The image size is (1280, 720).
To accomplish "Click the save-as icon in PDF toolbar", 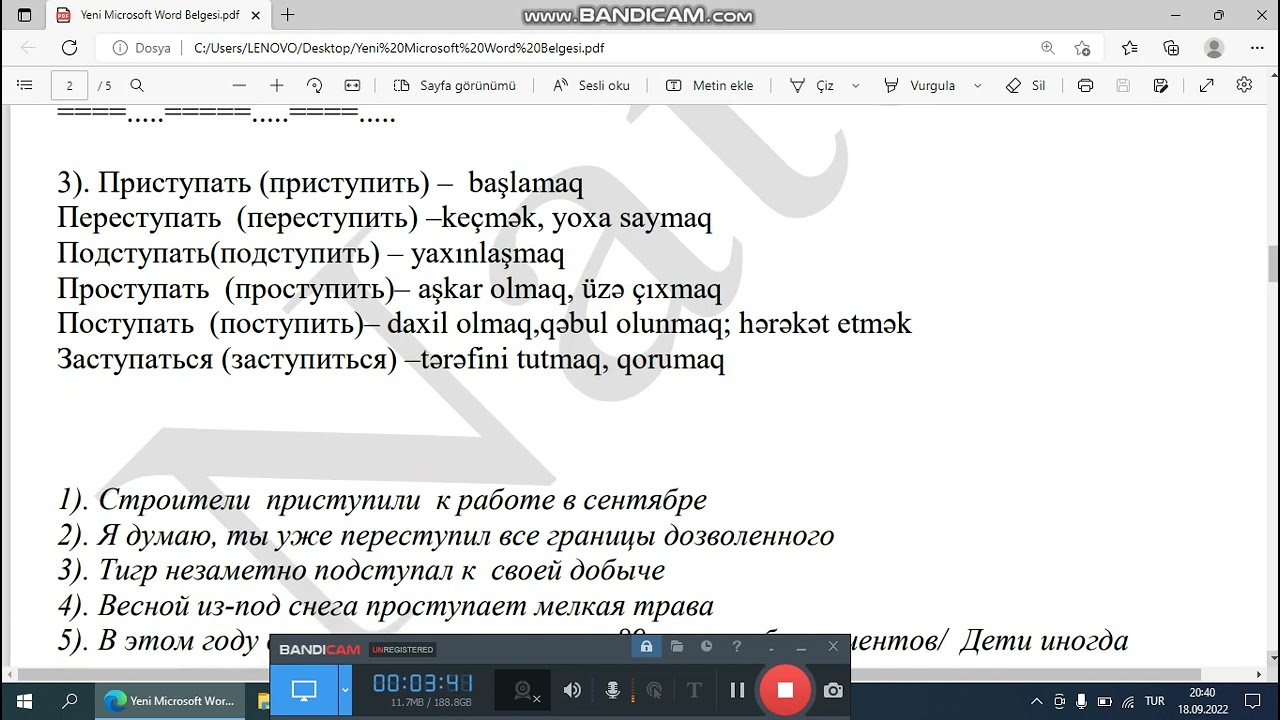I will coord(1161,86).
